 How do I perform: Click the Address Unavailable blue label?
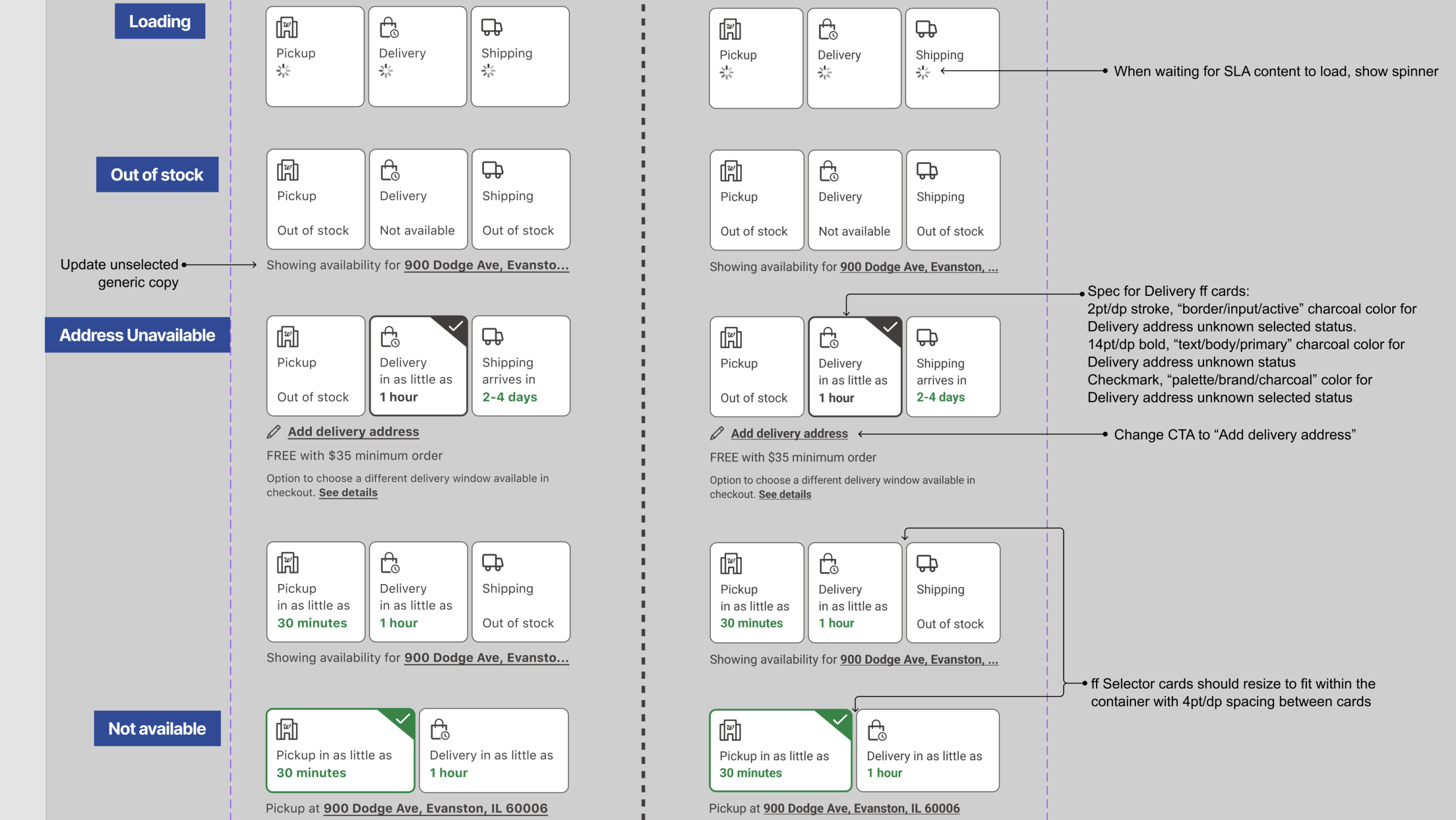(137, 334)
